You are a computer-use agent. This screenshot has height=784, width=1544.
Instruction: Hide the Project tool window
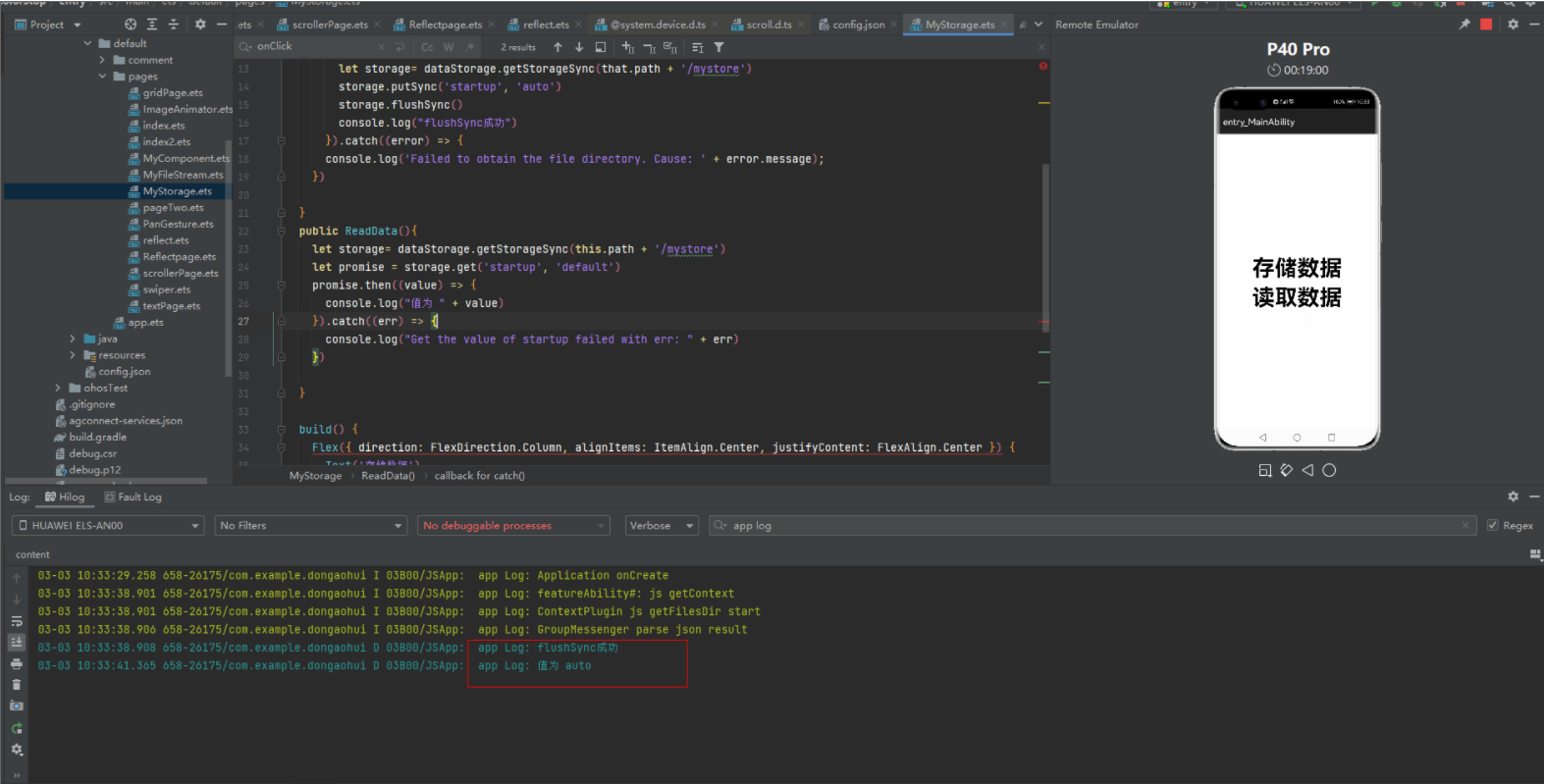tap(222, 25)
